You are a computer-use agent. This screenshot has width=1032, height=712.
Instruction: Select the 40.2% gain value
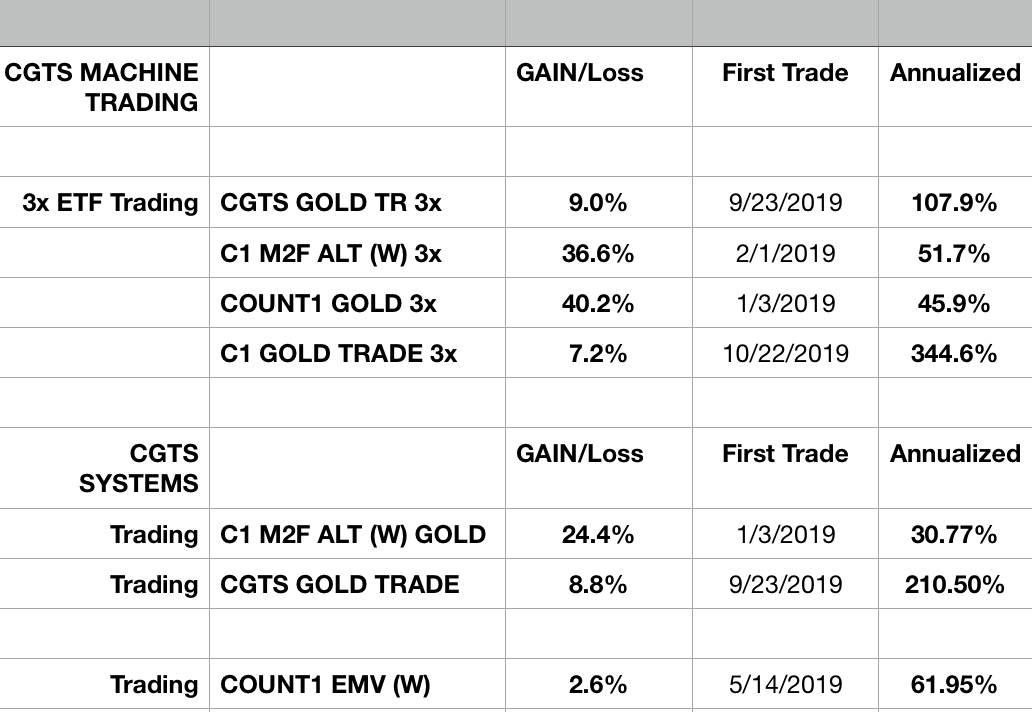(598, 303)
